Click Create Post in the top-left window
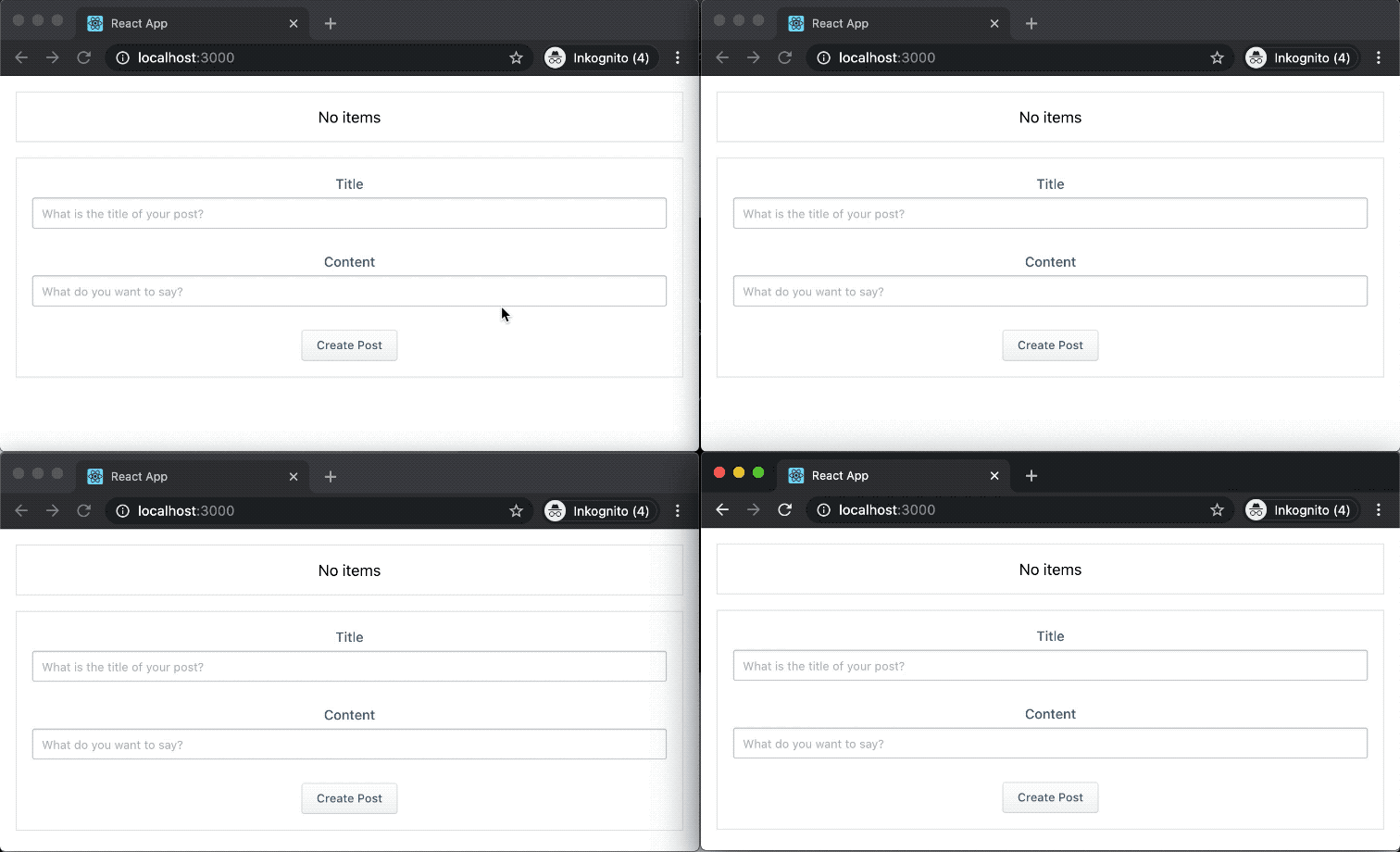The width and height of the screenshot is (1400, 852). (349, 345)
